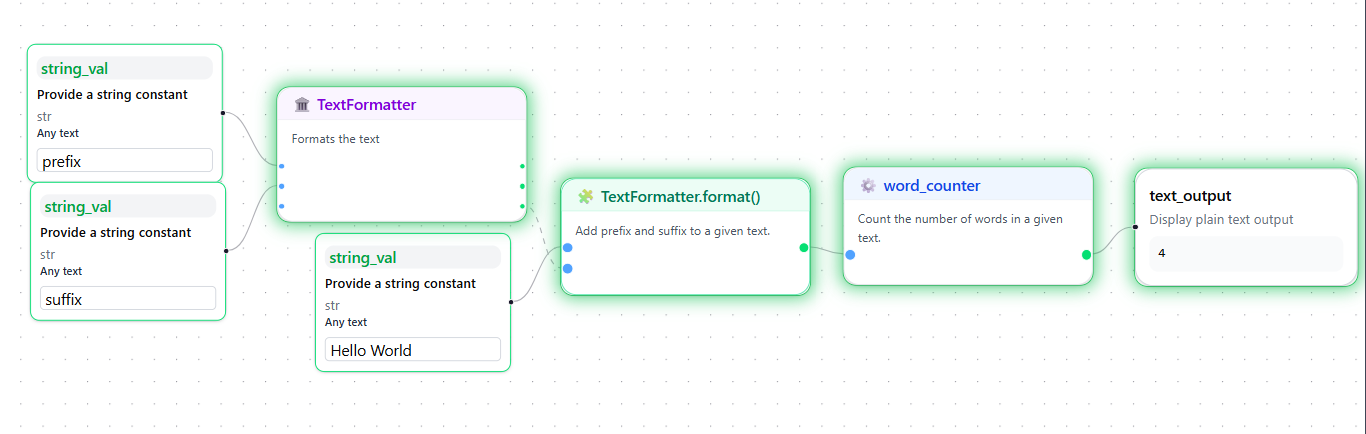The height and width of the screenshot is (434, 1366).
Task: Select the TextFormatter.format() node header
Action: click(x=680, y=197)
